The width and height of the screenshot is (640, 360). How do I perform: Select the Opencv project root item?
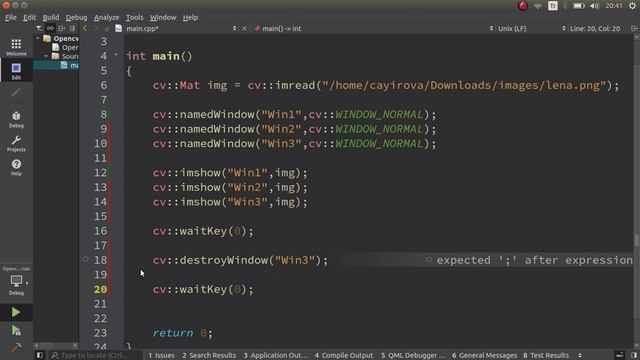66,38
